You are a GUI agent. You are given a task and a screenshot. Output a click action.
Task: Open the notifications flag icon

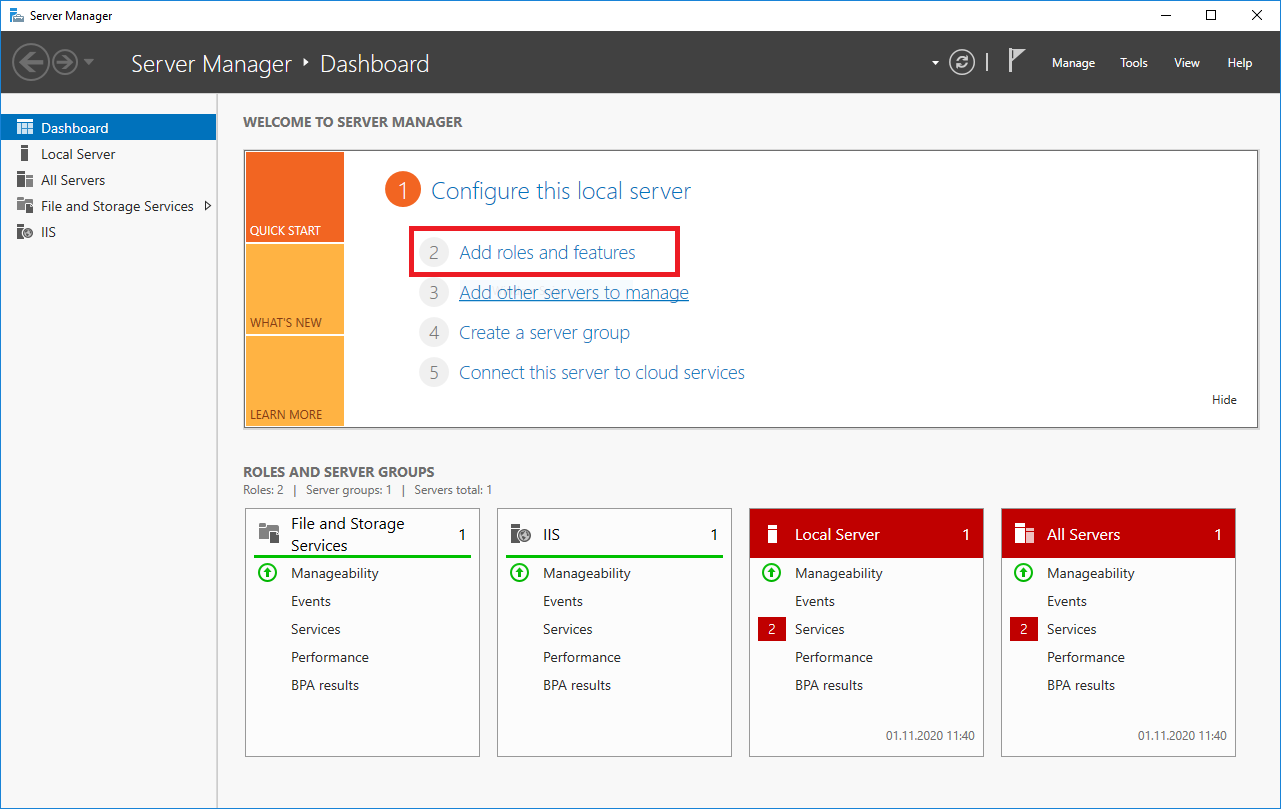click(1016, 61)
